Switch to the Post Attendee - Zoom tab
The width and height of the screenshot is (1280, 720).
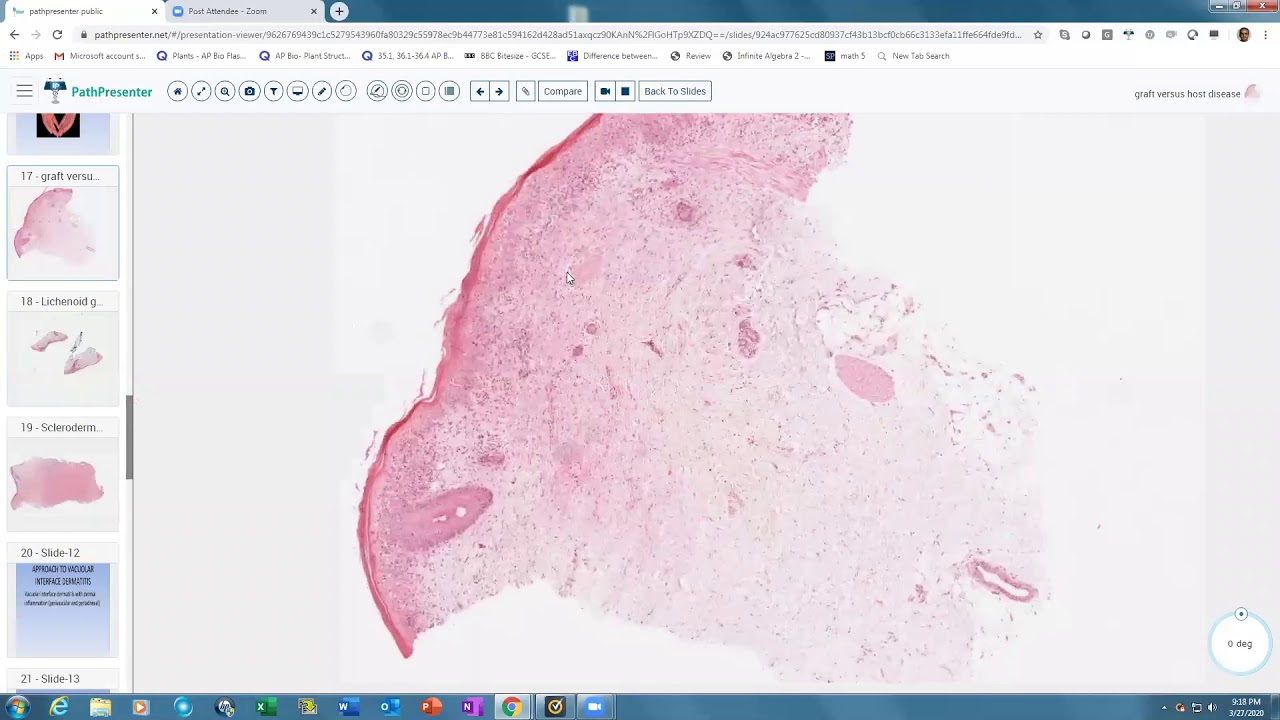click(x=242, y=11)
